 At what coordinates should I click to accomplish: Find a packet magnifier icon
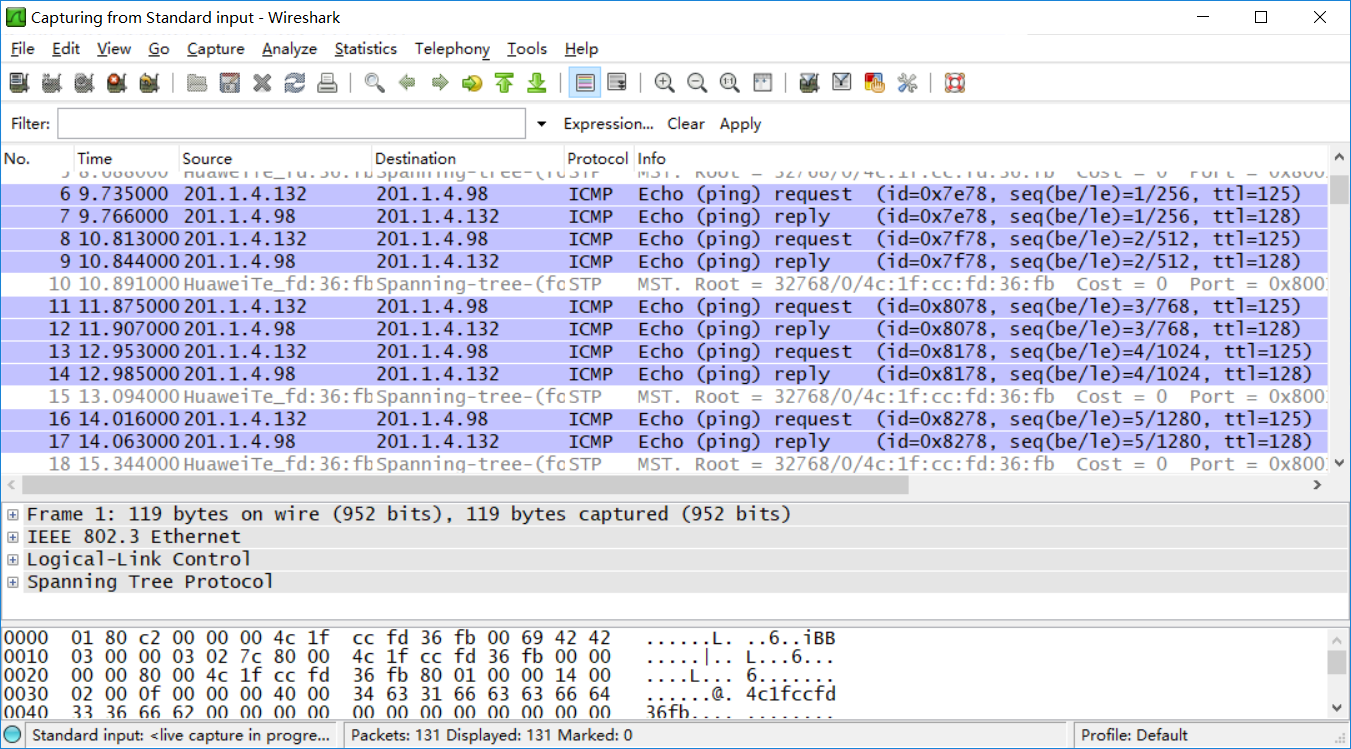(374, 83)
